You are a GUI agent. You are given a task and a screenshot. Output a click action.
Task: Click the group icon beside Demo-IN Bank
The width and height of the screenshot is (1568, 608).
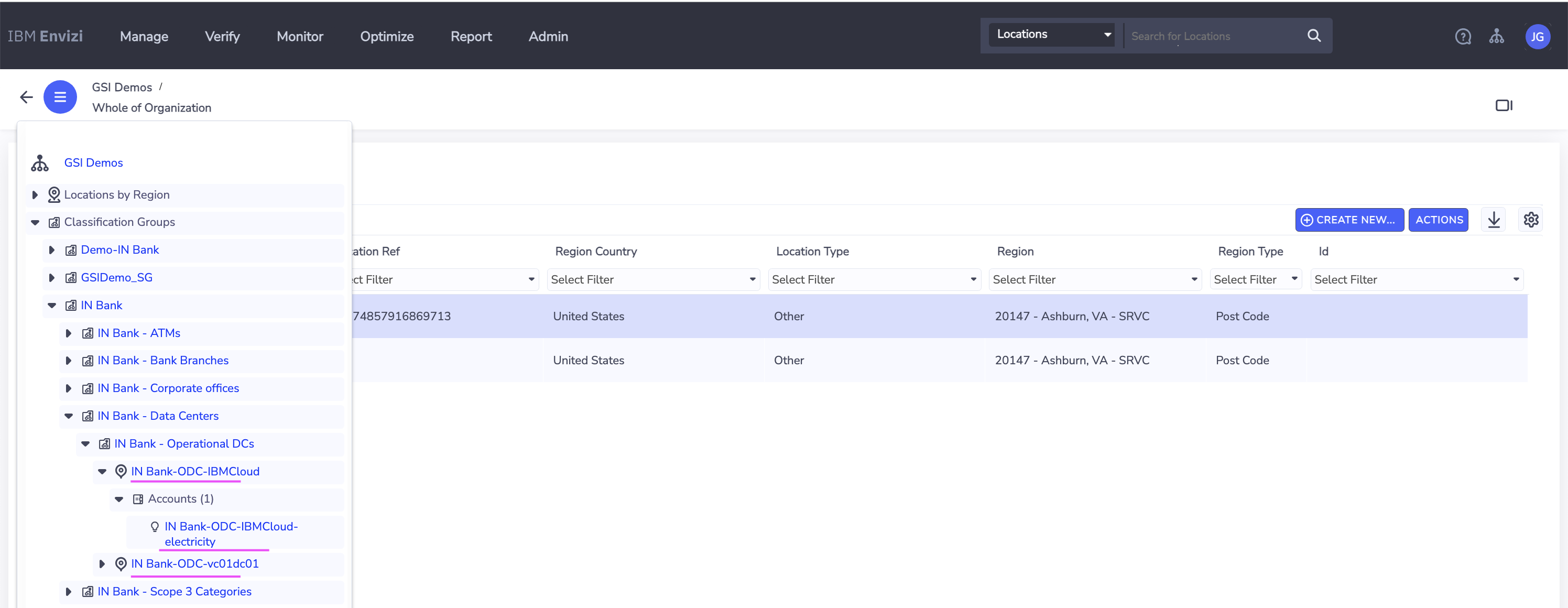[71, 250]
